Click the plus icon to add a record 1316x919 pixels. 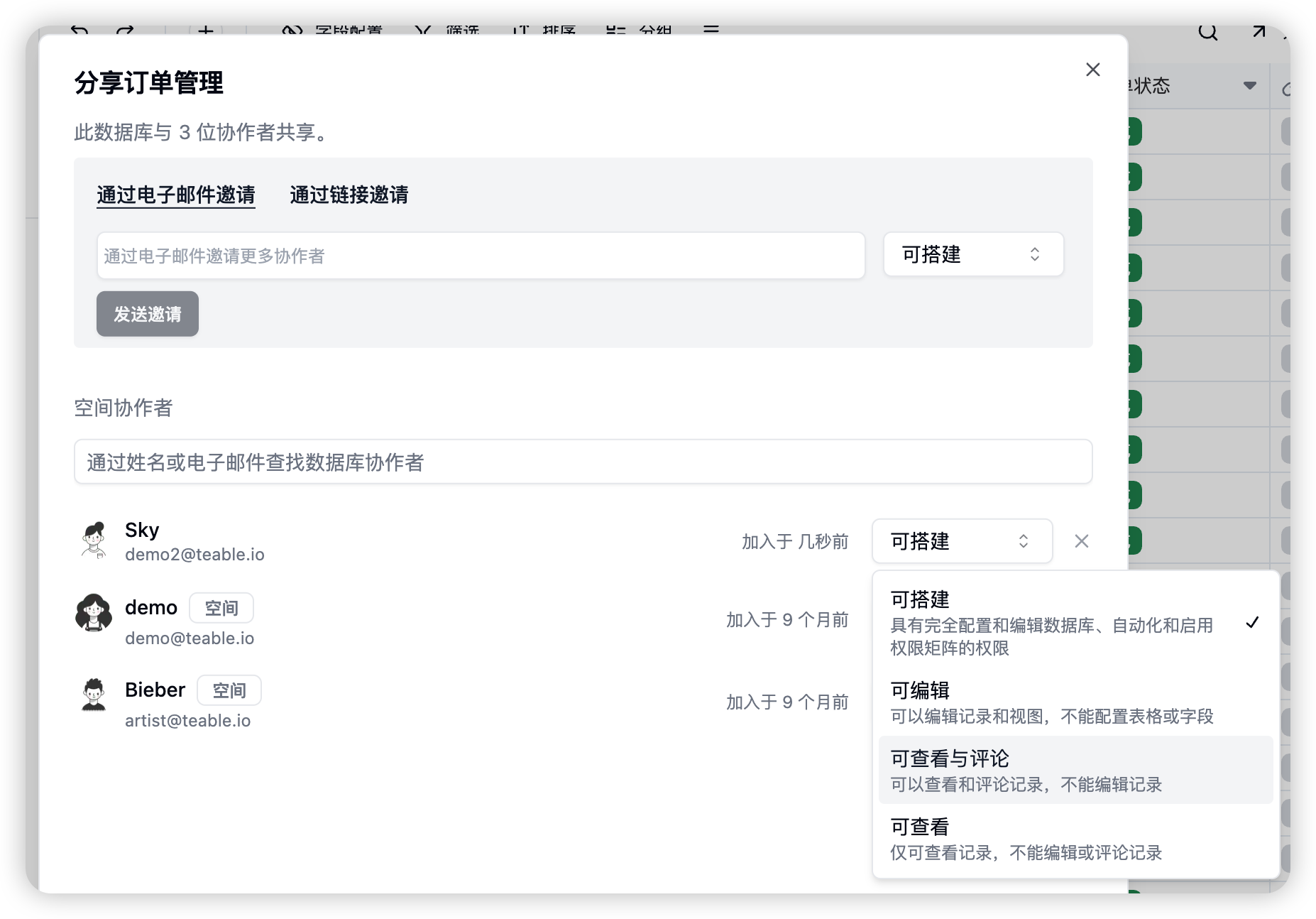(204, 30)
